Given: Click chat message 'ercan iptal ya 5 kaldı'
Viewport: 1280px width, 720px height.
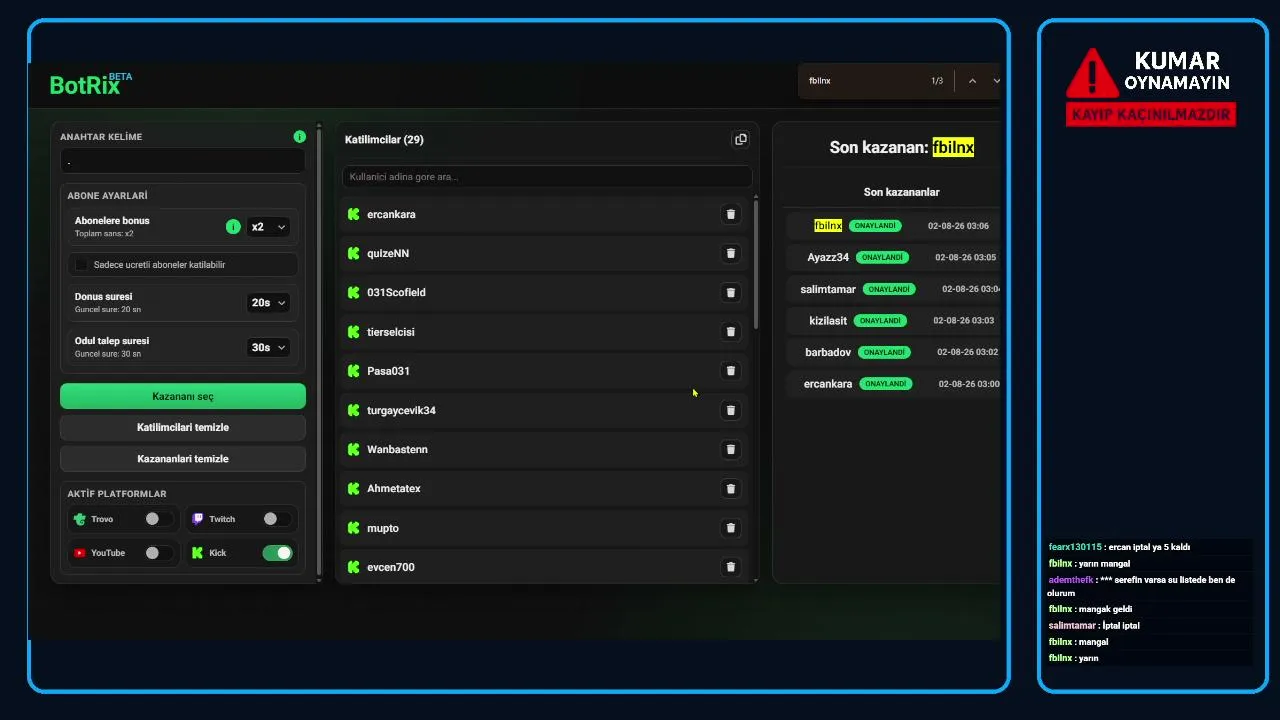Looking at the screenshot, I should tap(1149, 547).
